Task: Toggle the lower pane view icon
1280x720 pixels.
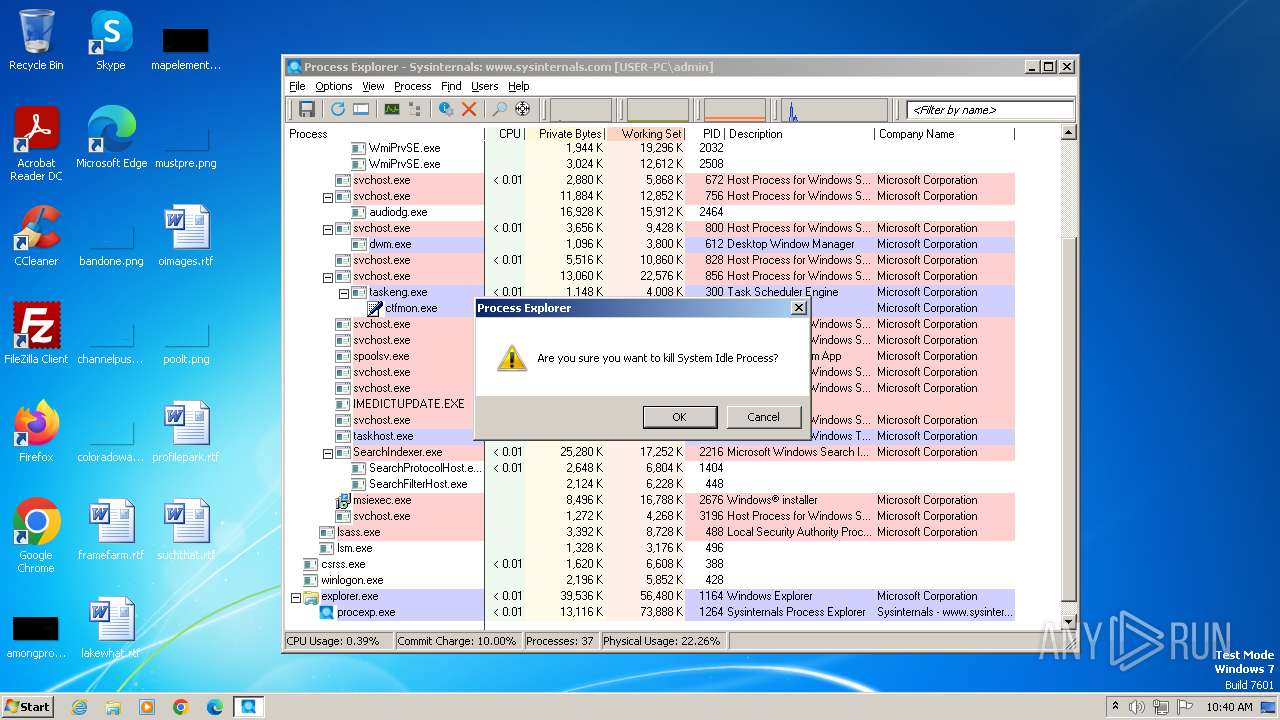Action: [361, 109]
